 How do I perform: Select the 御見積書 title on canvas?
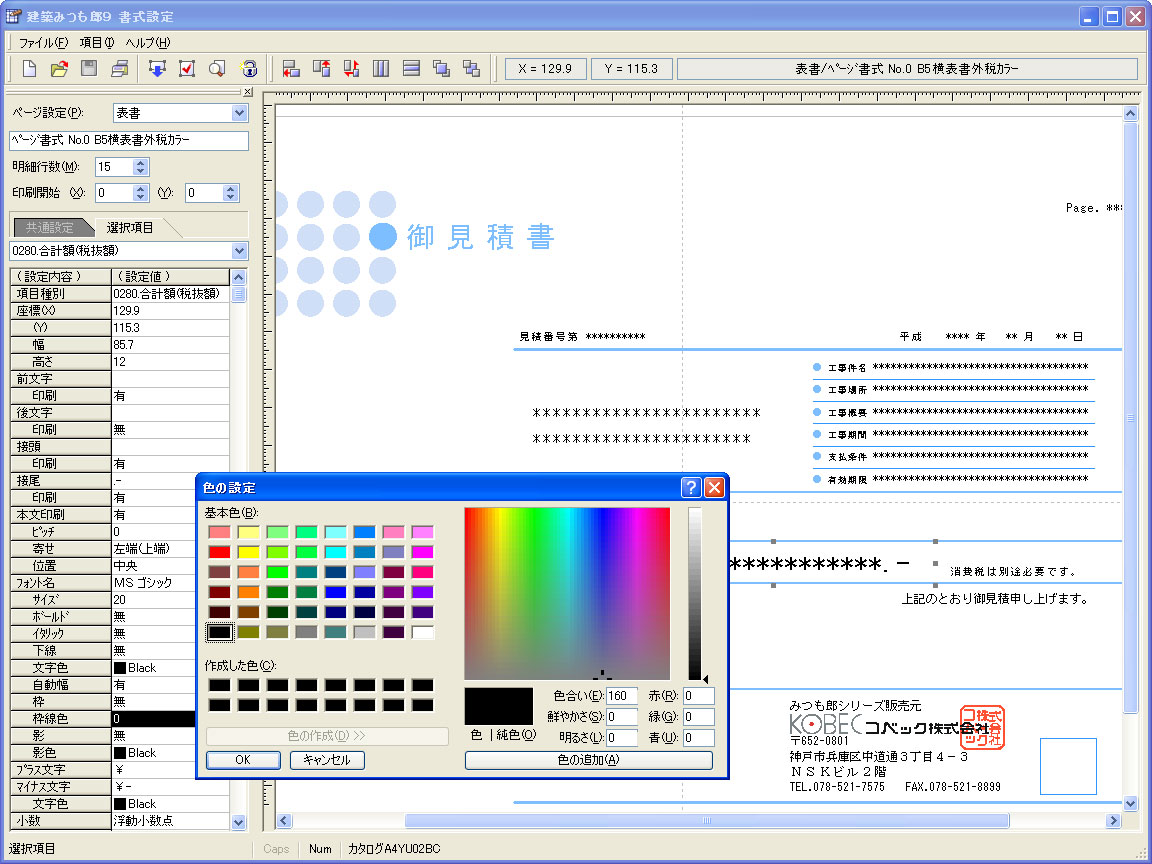480,237
